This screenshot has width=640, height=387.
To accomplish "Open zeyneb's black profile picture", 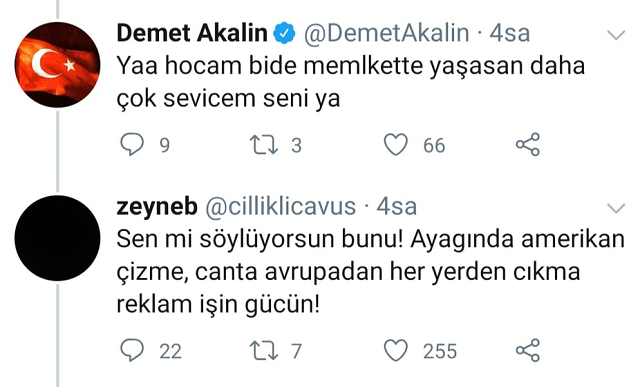I will click(x=58, y=238).
